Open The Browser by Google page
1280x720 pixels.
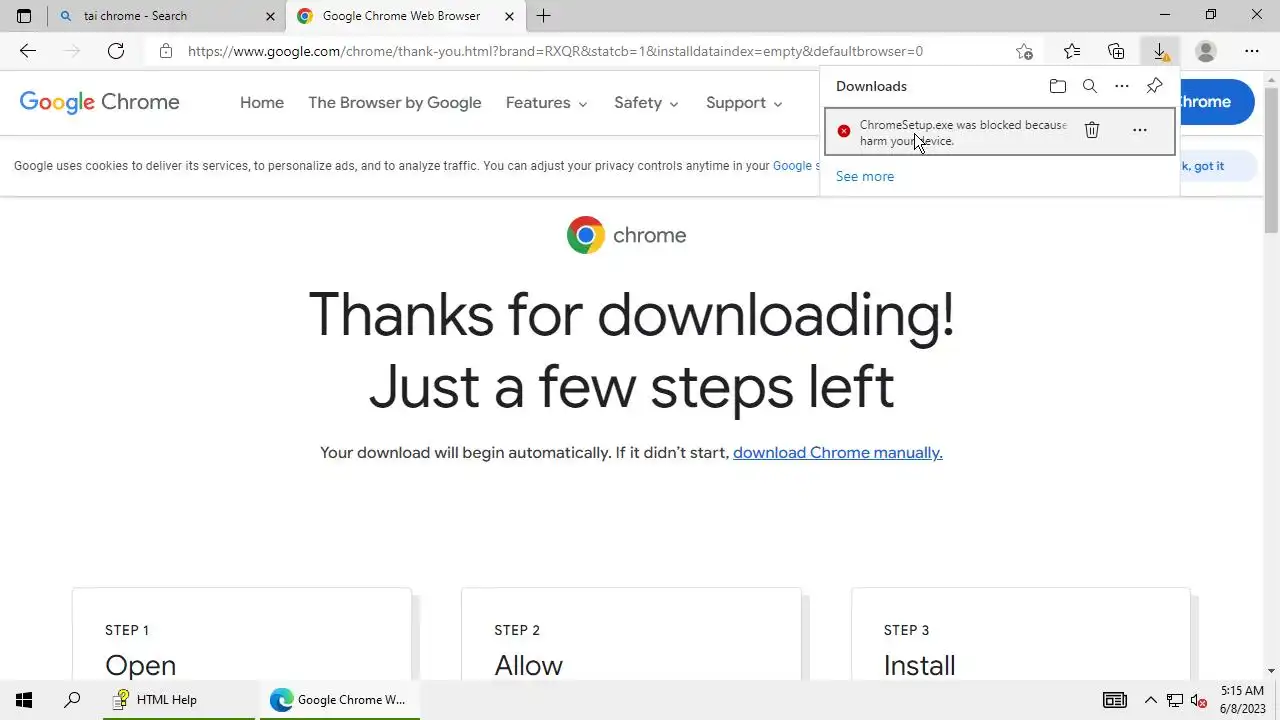[x=395, y=102]
